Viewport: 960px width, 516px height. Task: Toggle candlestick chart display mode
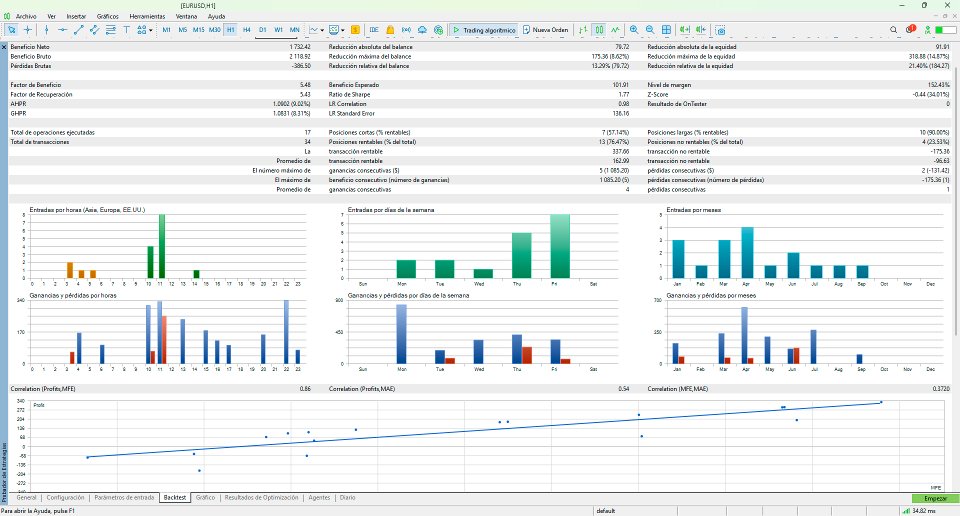600,30
